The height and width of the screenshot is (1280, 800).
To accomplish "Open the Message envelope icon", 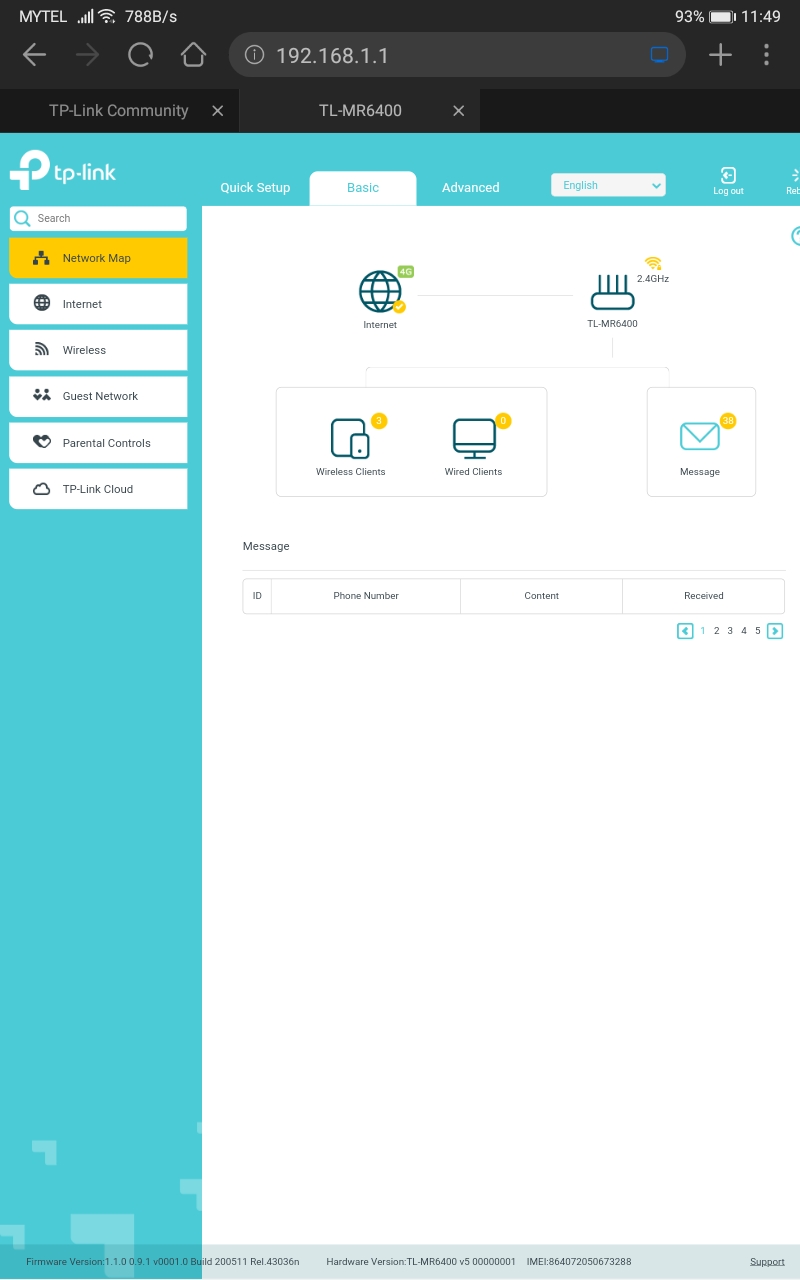I will pyautogui.click(x=700, y=437).
